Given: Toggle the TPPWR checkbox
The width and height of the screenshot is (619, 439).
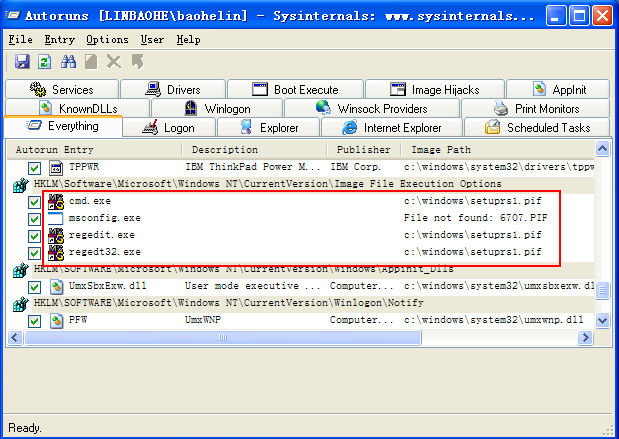Looking at the screenshot, I should click(34, 168).
